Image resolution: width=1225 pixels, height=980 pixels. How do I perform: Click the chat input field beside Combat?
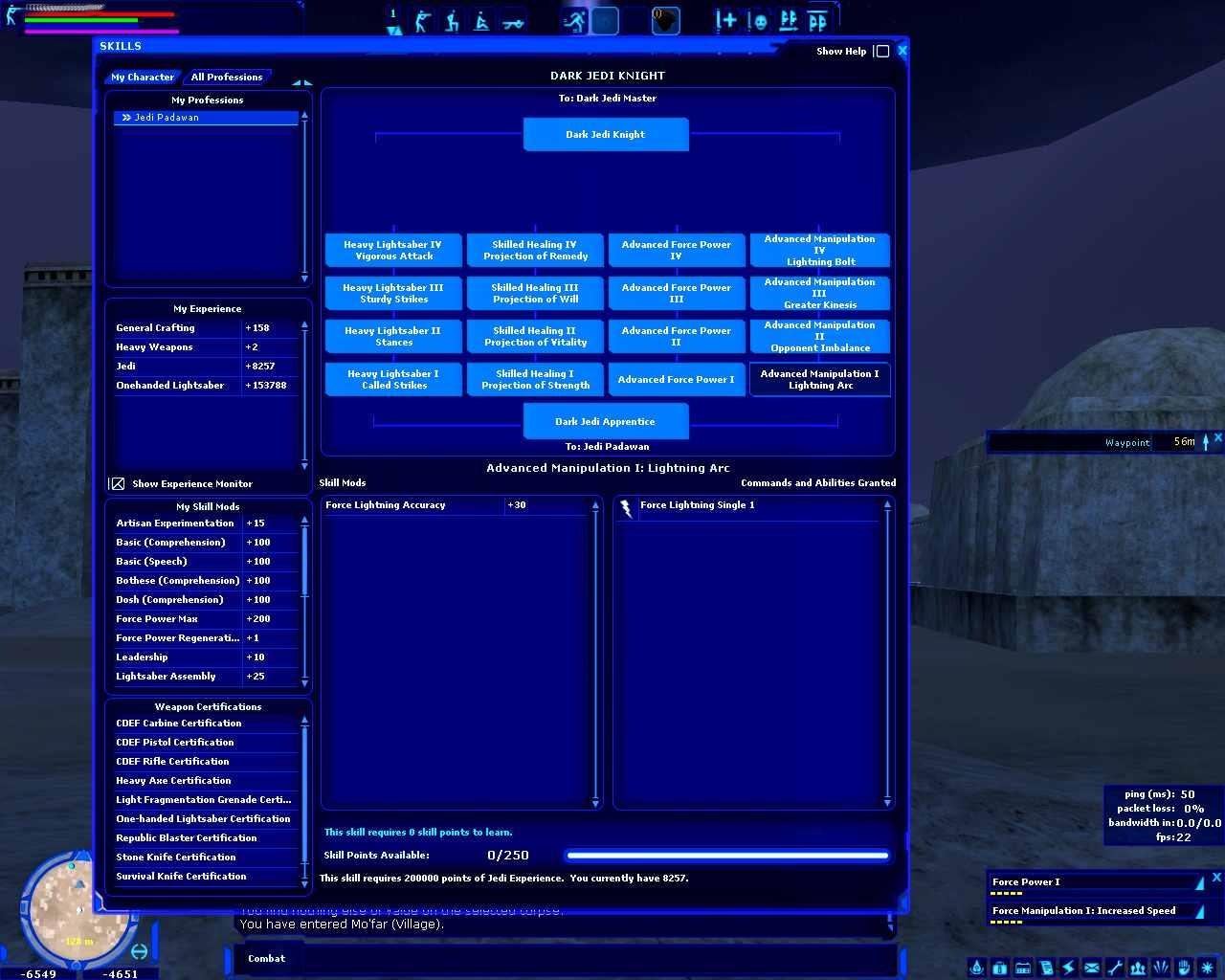pos(601,959)
